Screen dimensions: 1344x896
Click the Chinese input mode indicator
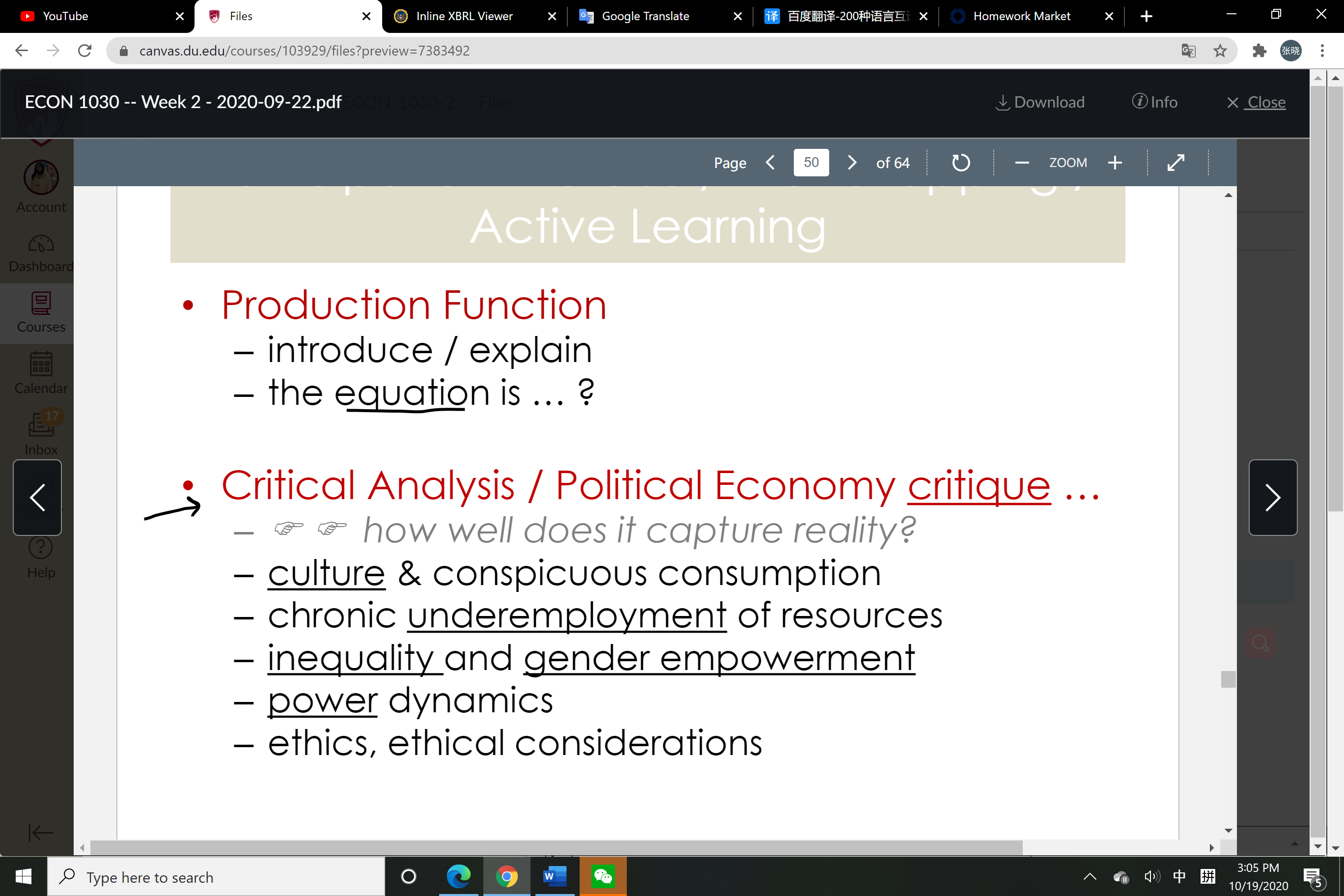click(x=1179, y=876)
